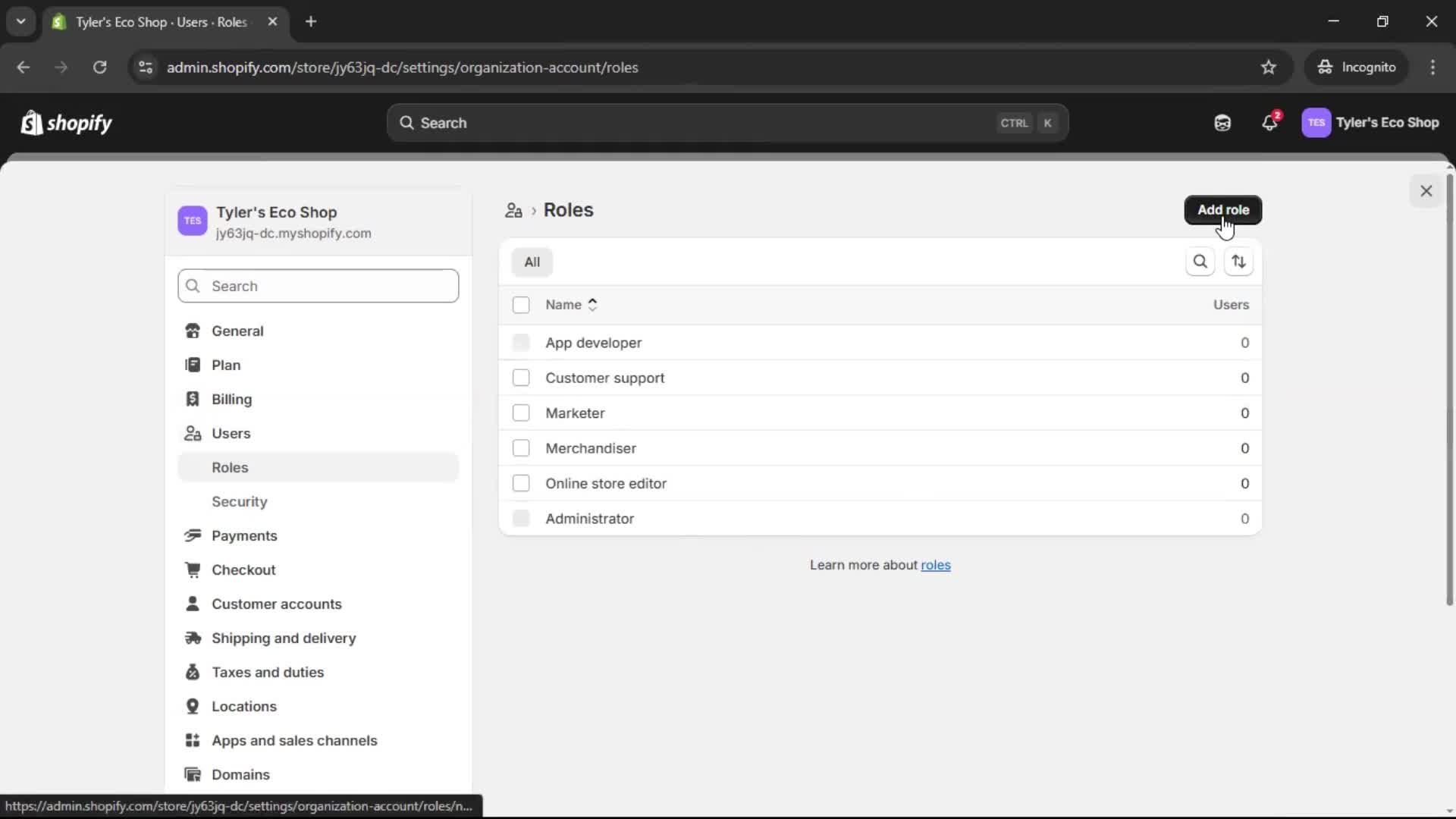The height and width of the screenshot is (819, 1456).
Task: Open the Security settings page
Action: point(239,501)
